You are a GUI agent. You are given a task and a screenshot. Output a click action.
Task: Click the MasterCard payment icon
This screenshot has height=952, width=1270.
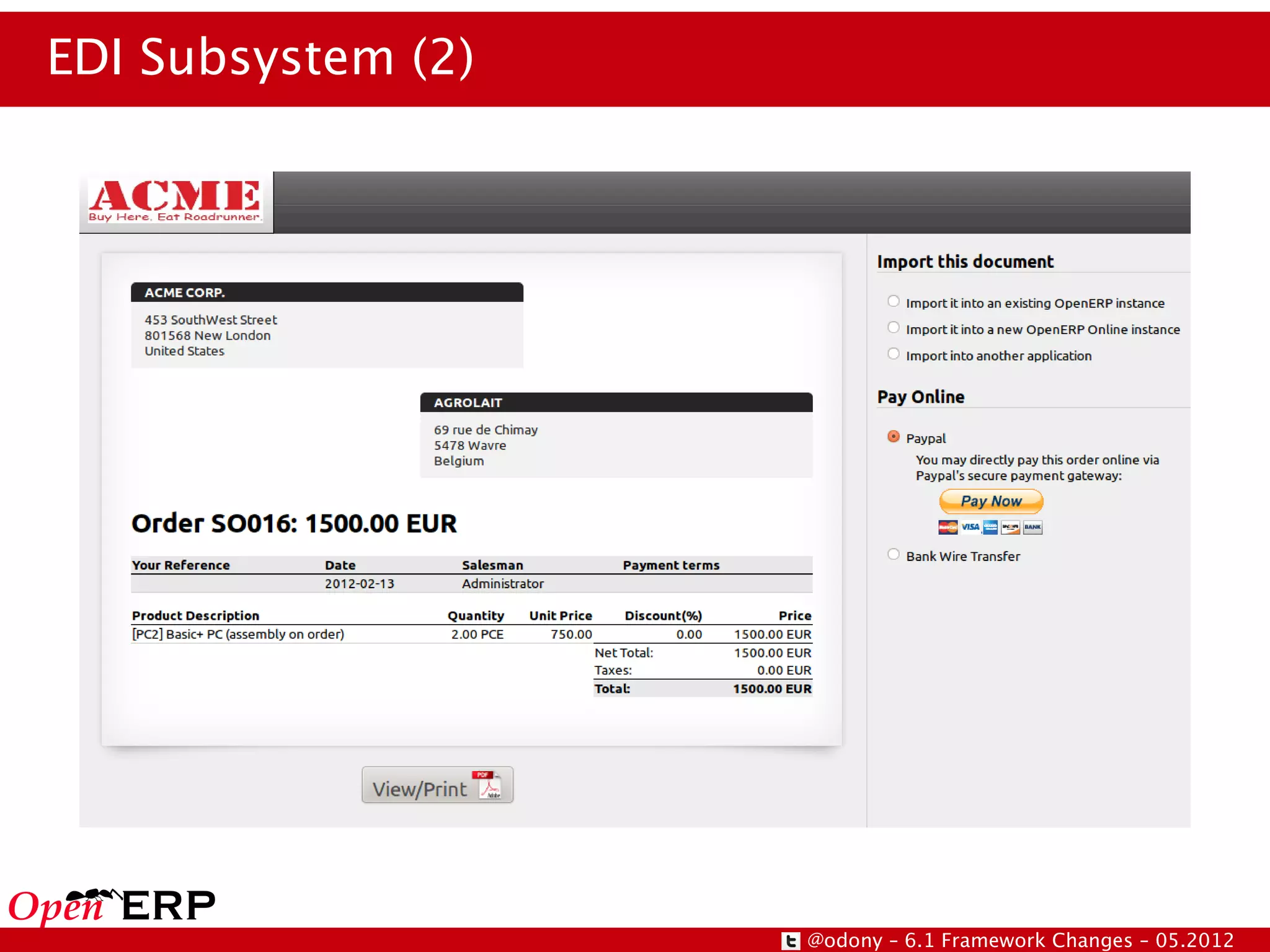948,527
